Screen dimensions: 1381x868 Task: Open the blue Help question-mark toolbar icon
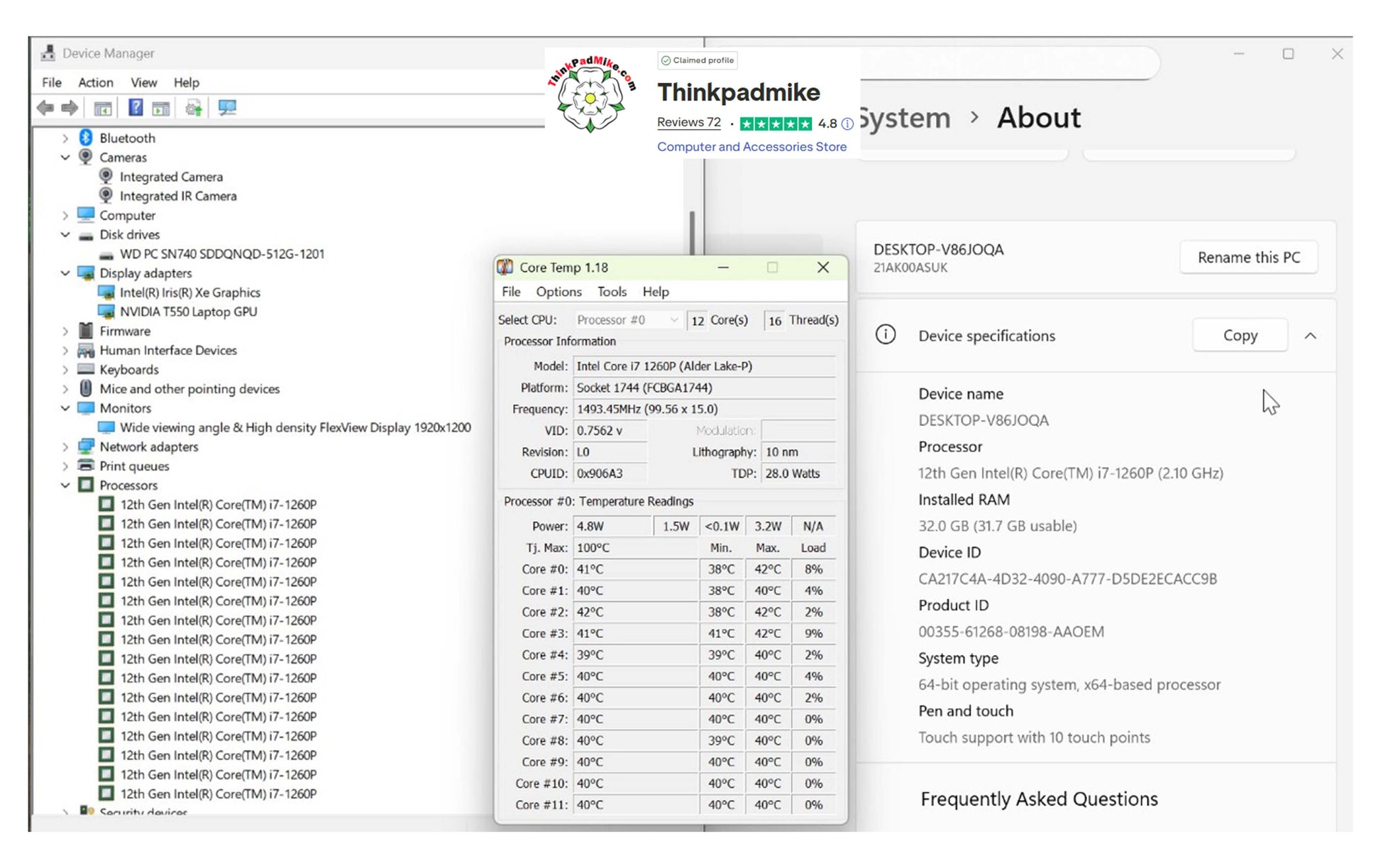pyautogui.click(x=136, y=108)
